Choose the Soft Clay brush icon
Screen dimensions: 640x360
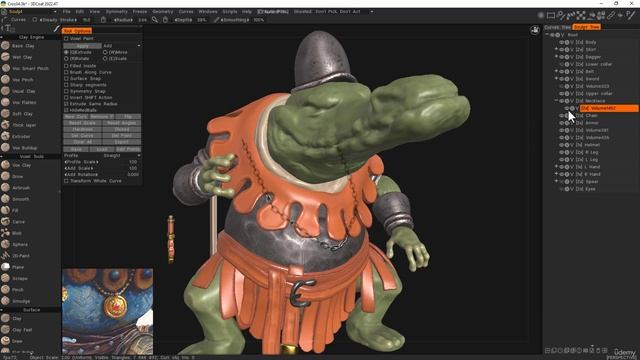[5, 113]
